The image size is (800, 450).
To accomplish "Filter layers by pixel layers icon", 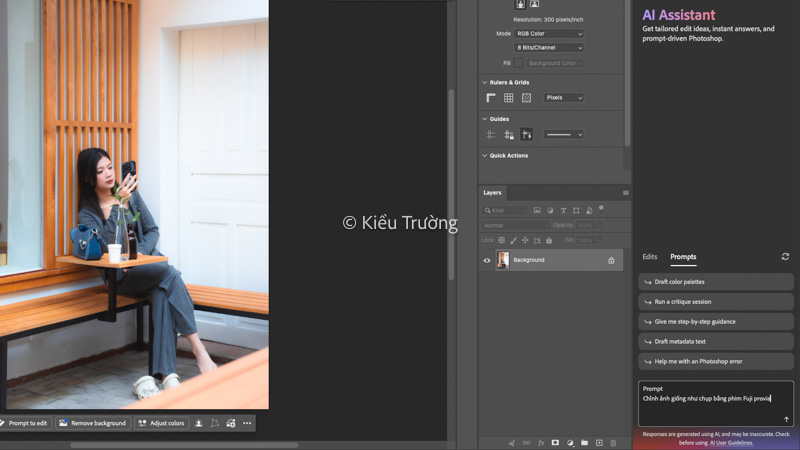I will point(537,210).
